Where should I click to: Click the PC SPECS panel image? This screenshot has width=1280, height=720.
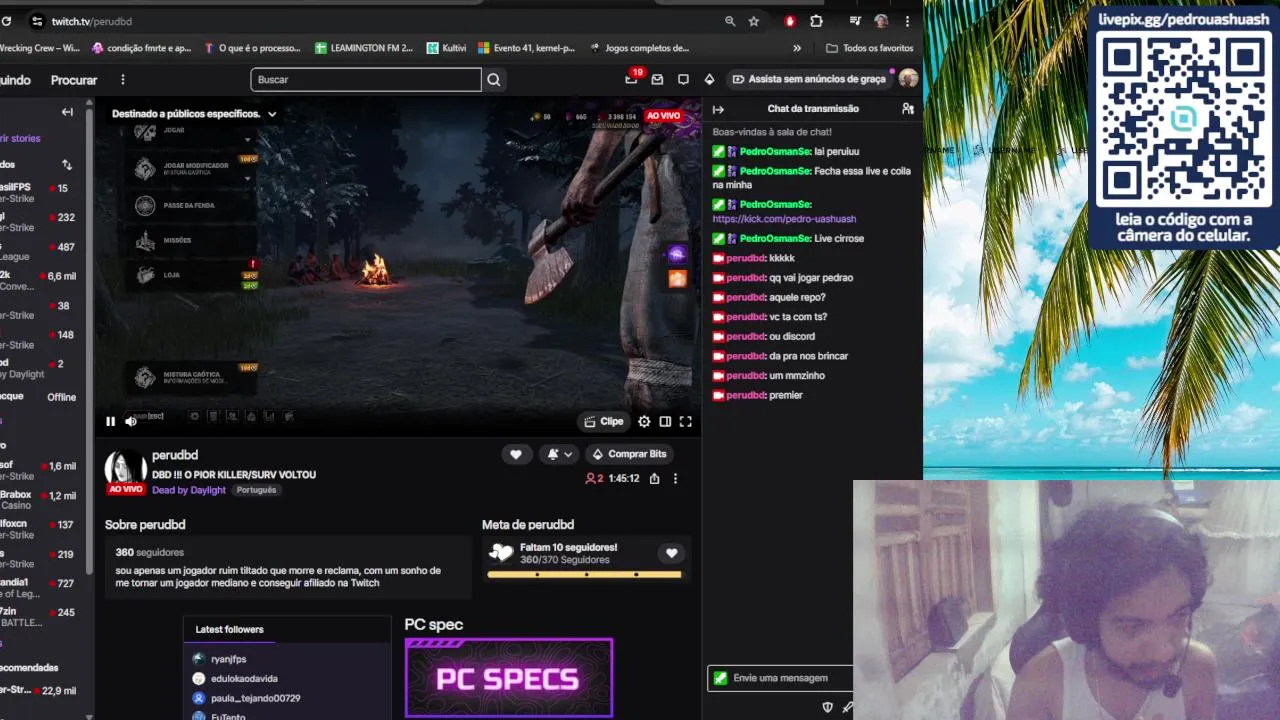click(509, 678)
